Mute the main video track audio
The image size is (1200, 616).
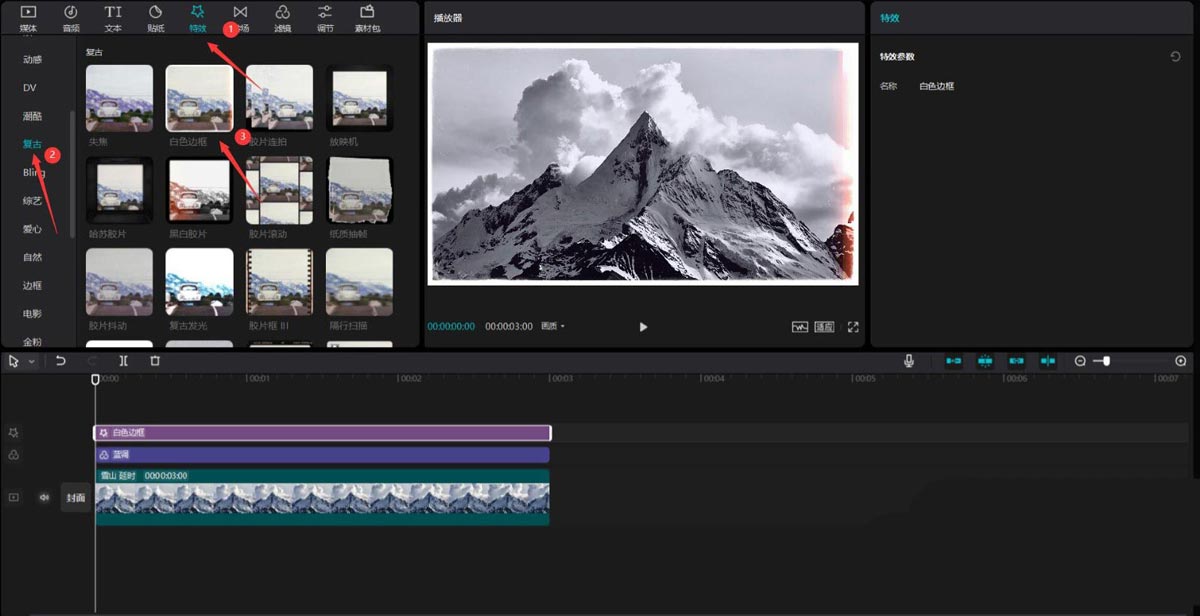(x=44, y=497)
